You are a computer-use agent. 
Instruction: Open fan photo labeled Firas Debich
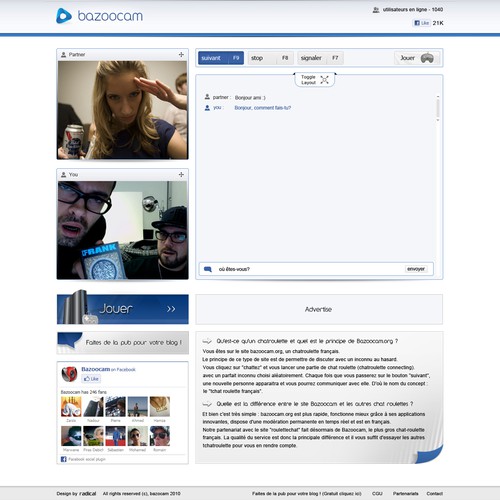[93, 436]
